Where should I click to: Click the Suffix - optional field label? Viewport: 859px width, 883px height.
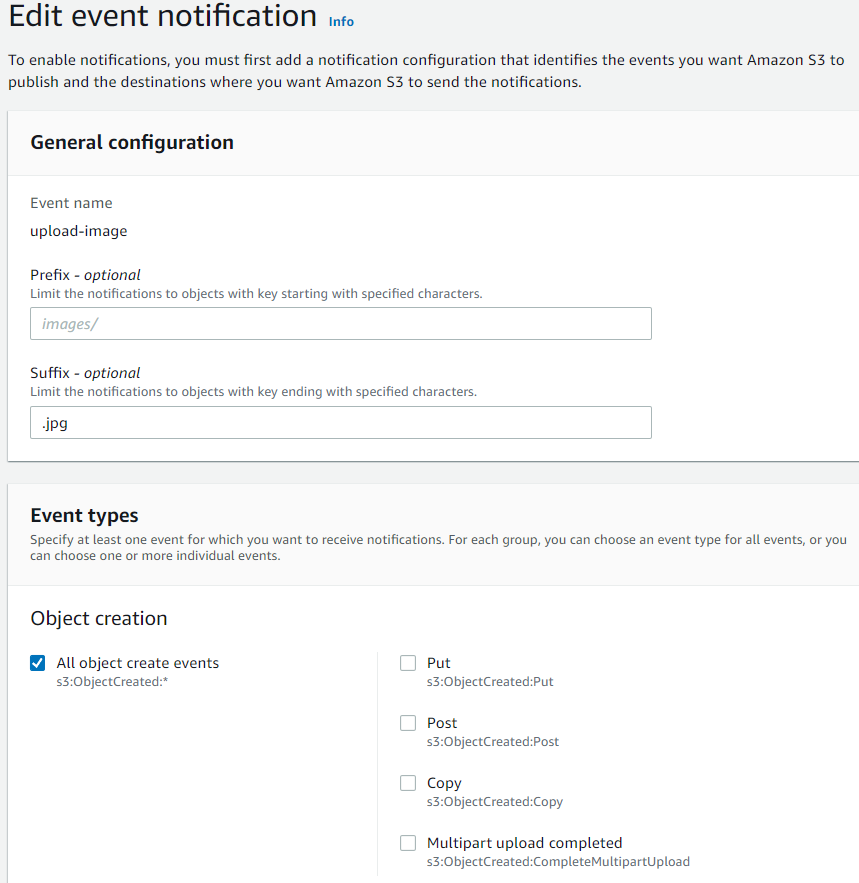pos(85,373)
